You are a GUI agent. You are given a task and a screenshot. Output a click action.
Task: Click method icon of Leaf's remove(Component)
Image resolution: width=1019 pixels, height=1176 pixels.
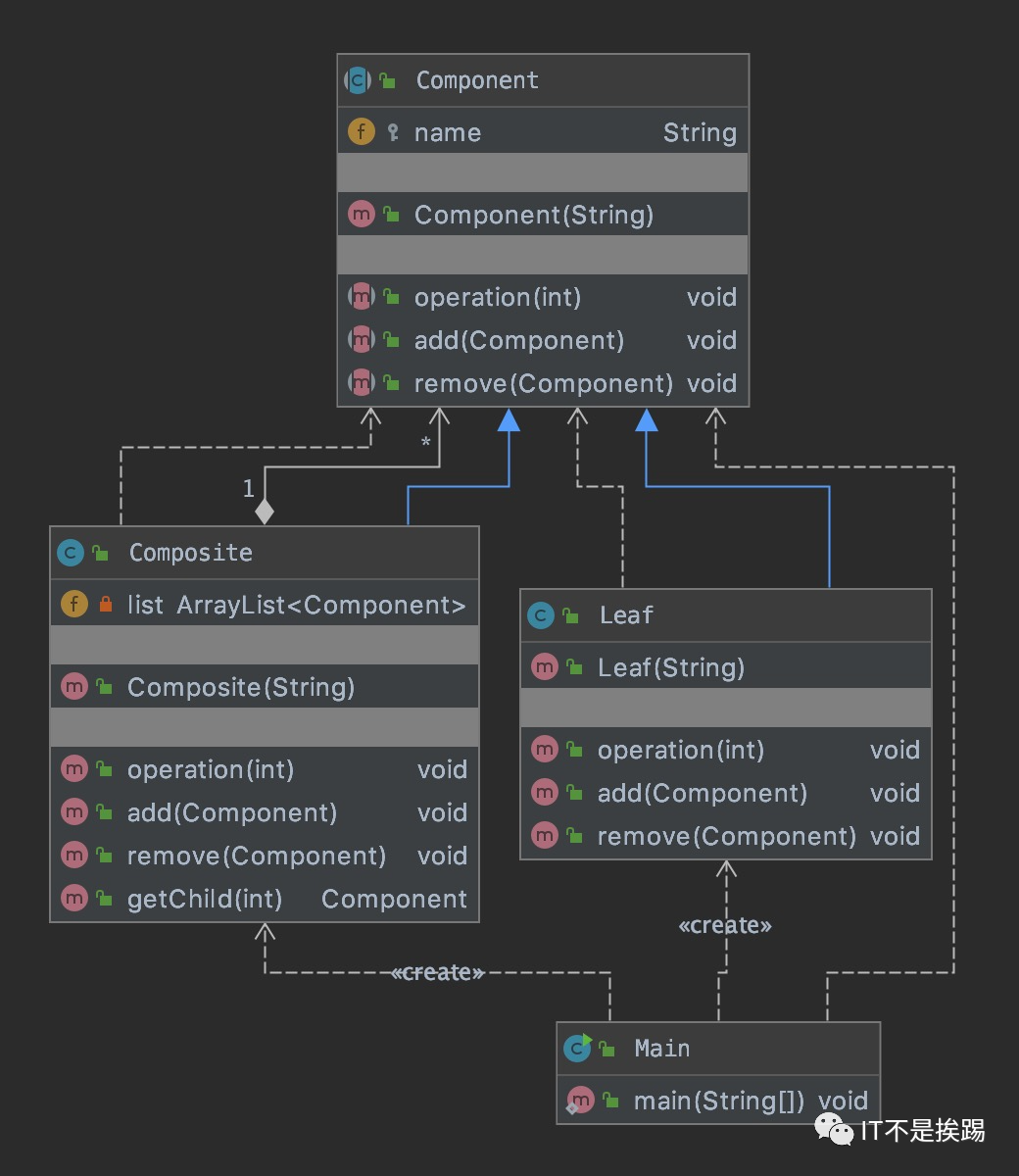tap(545, 836)
